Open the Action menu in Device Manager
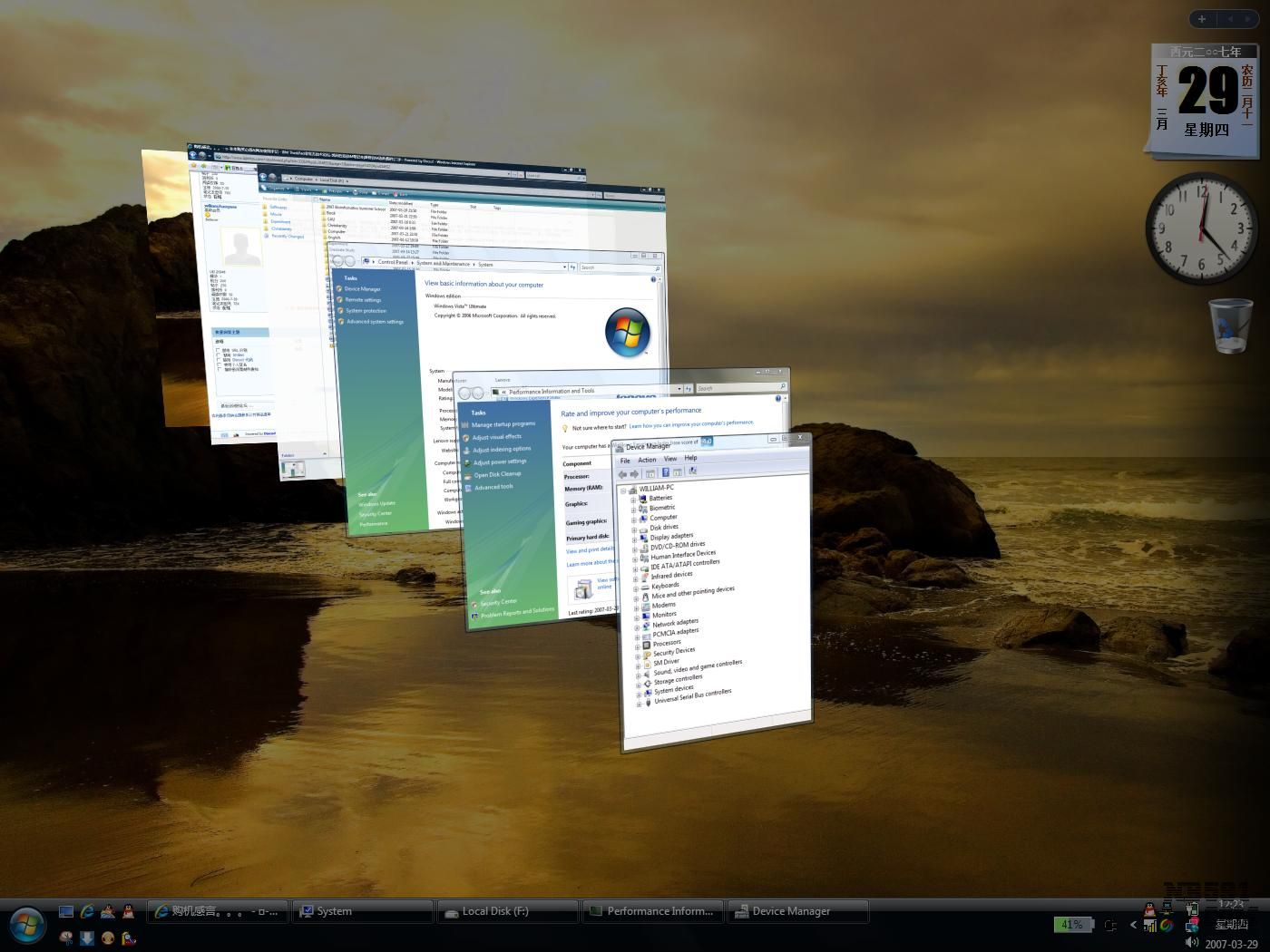Image resolution: width=1270 pixels, height=952 pixels. coord(647,460)
